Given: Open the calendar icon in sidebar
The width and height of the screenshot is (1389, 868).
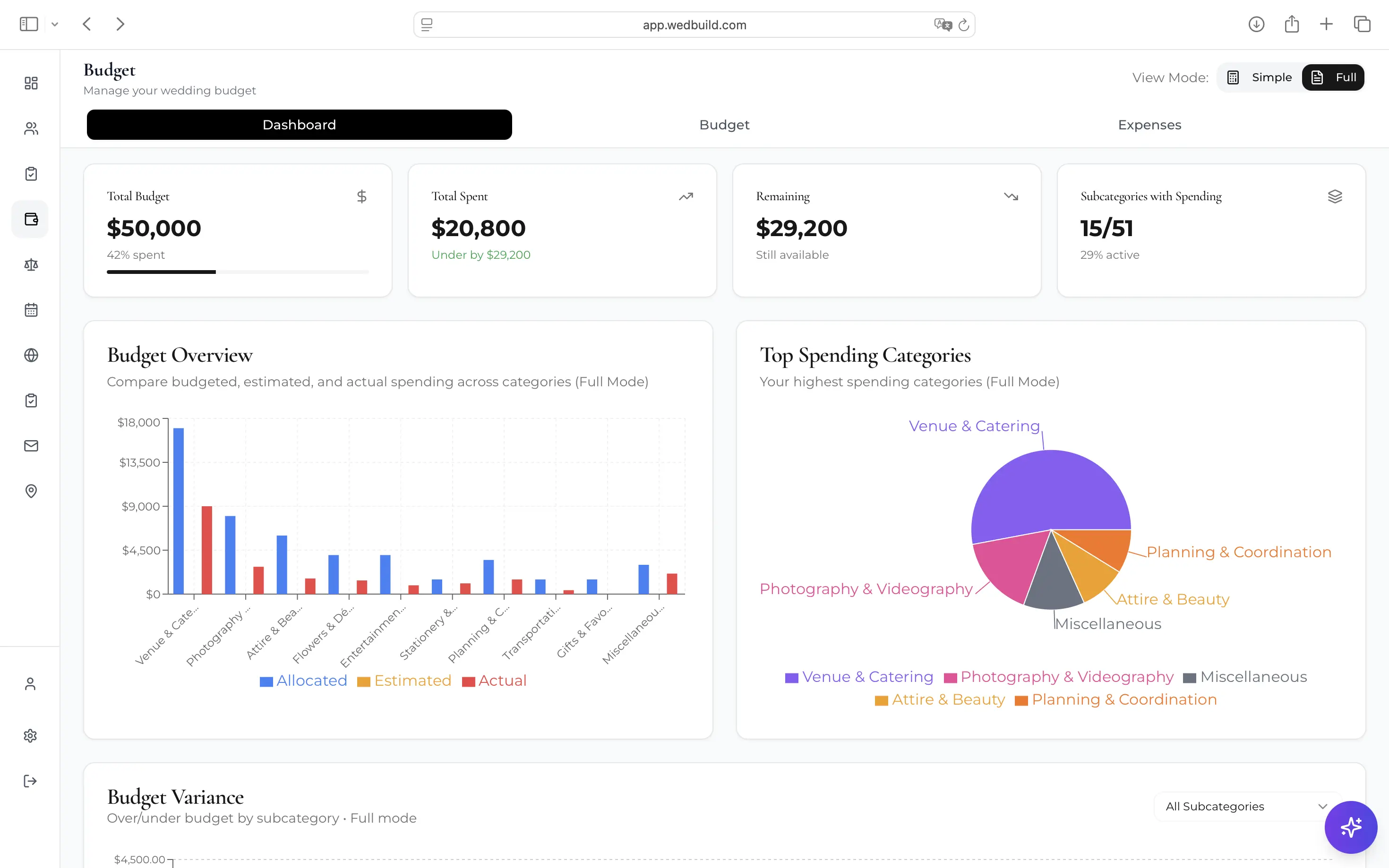Looking at the screenshot, I should [x=31, y=310].
